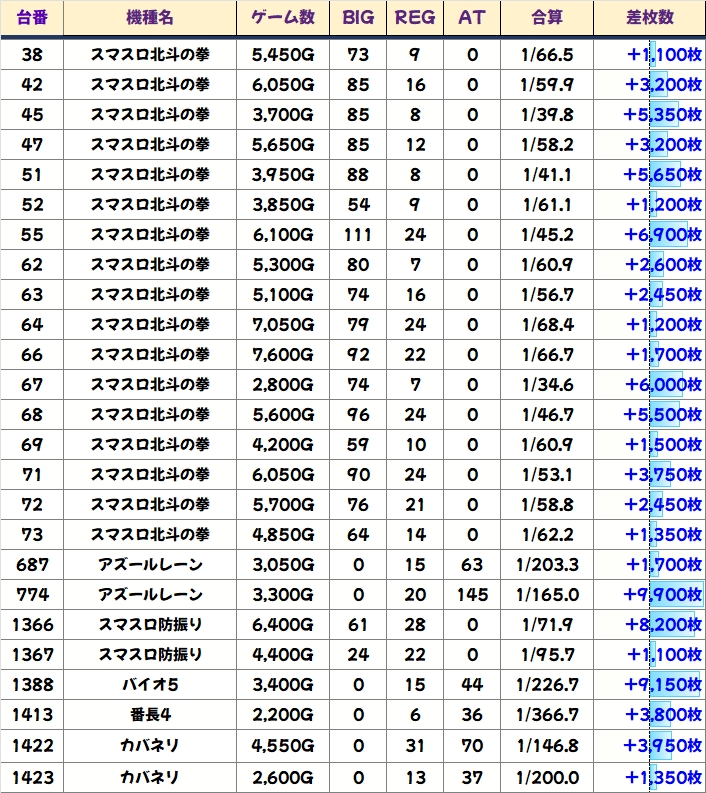Click the ゲーム数 column header

pyautogui.click(x=283, y=18)
